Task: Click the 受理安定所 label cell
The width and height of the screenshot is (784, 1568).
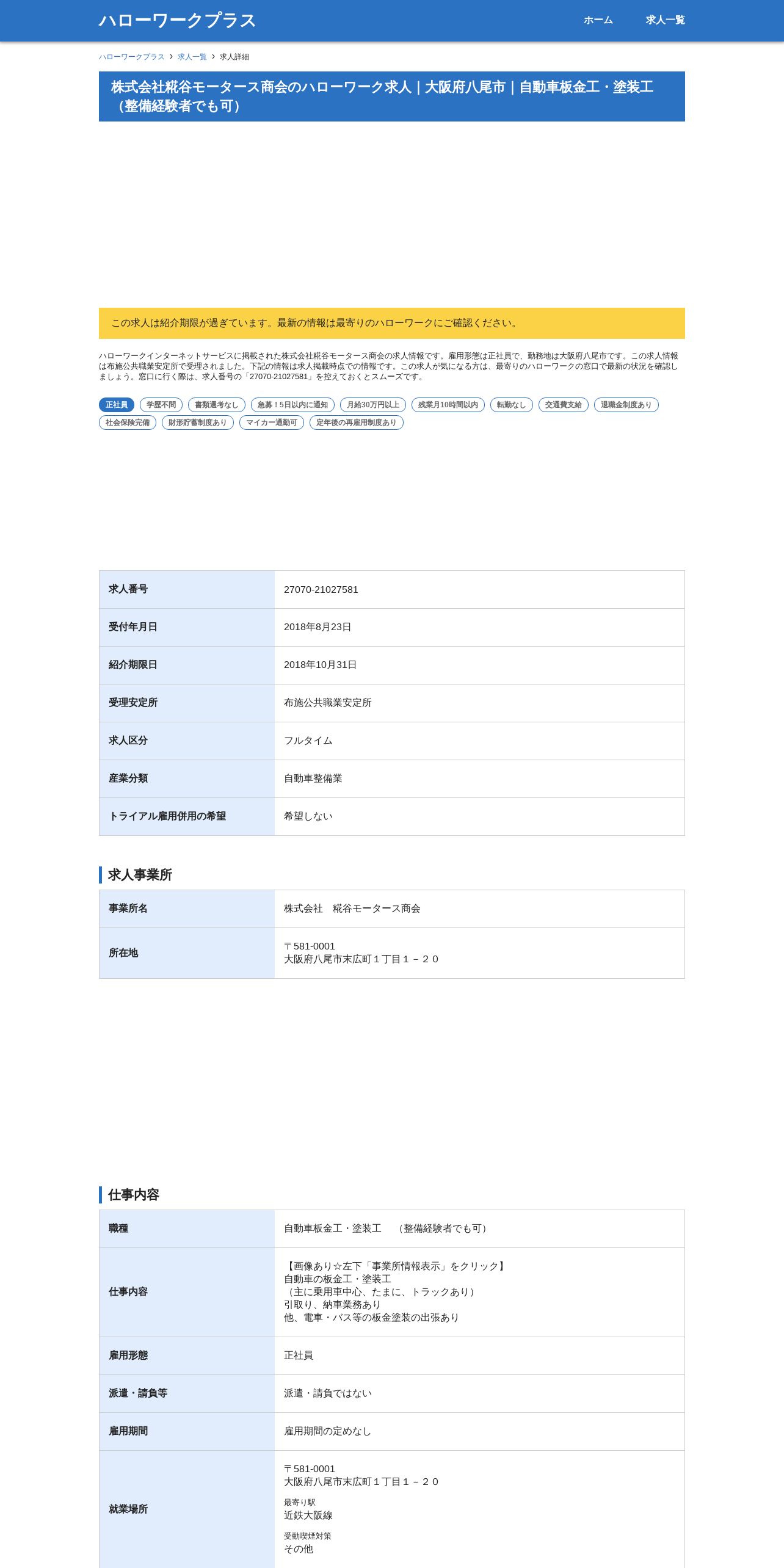Action: (187, 703)
